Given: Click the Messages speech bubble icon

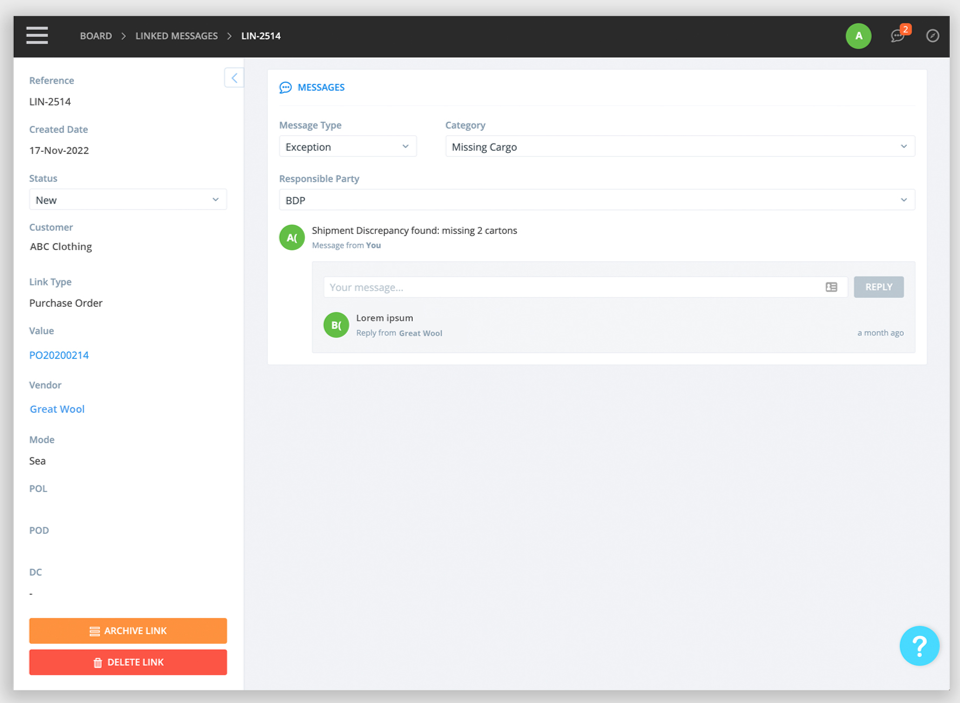Looking at the screenshot, I should (x=285, y=88).
